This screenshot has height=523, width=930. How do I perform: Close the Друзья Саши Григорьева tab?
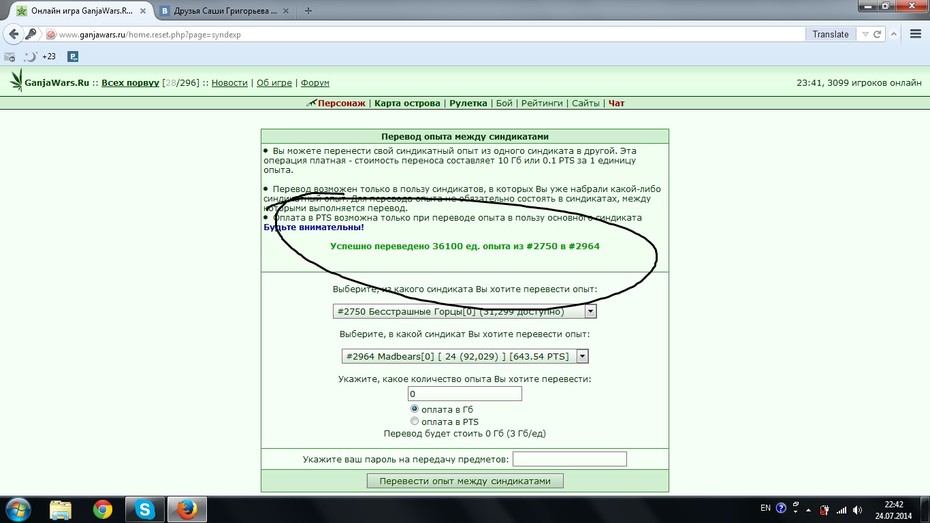[286, 11]
